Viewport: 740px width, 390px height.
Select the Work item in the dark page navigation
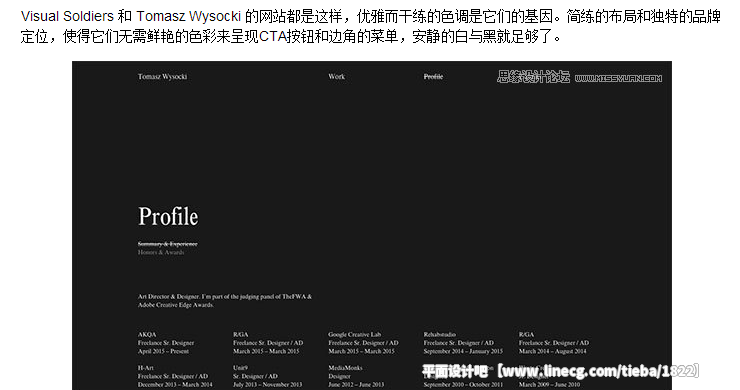(x=336, y=76)
